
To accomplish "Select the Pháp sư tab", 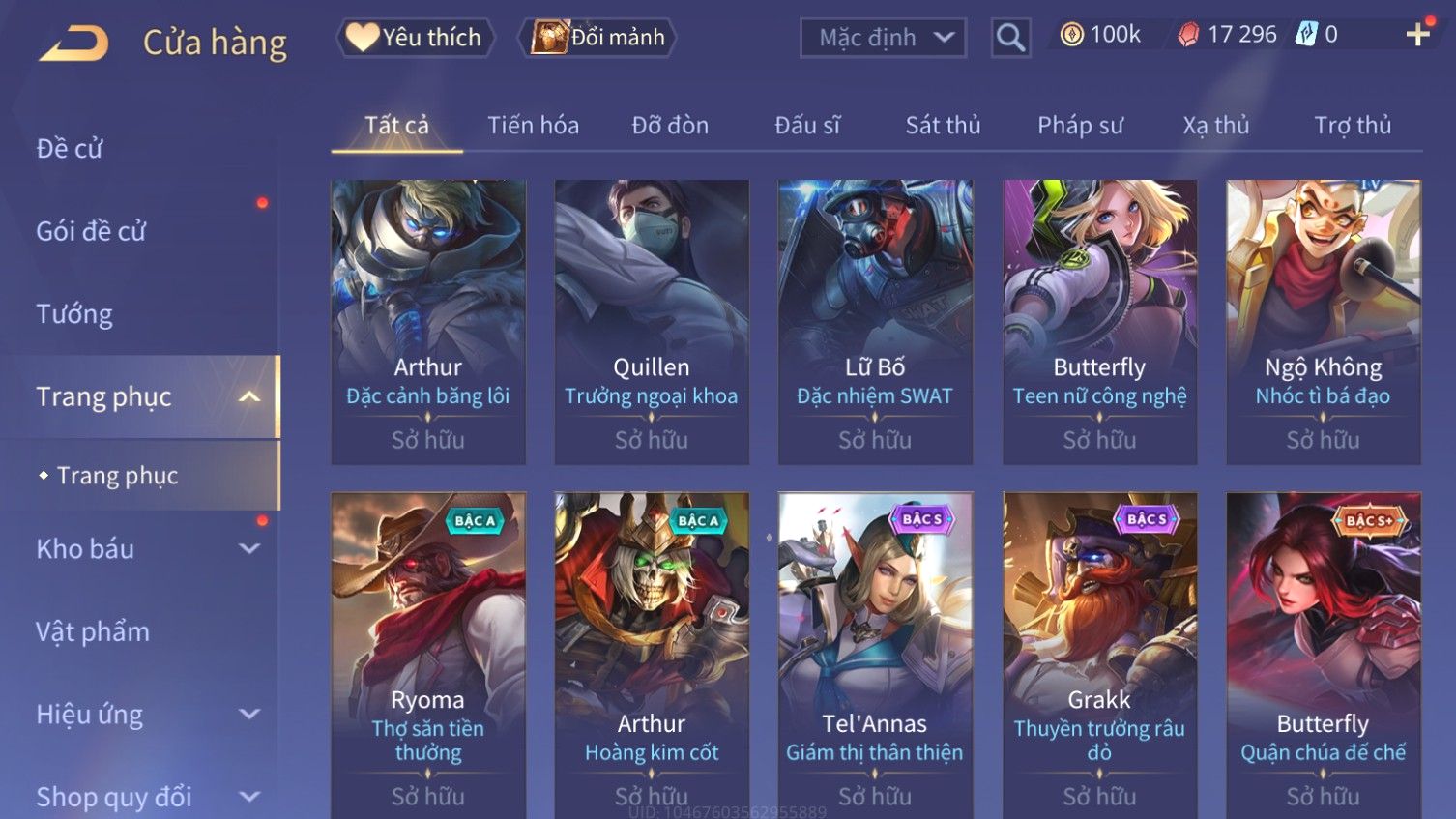I will 1080,126.
